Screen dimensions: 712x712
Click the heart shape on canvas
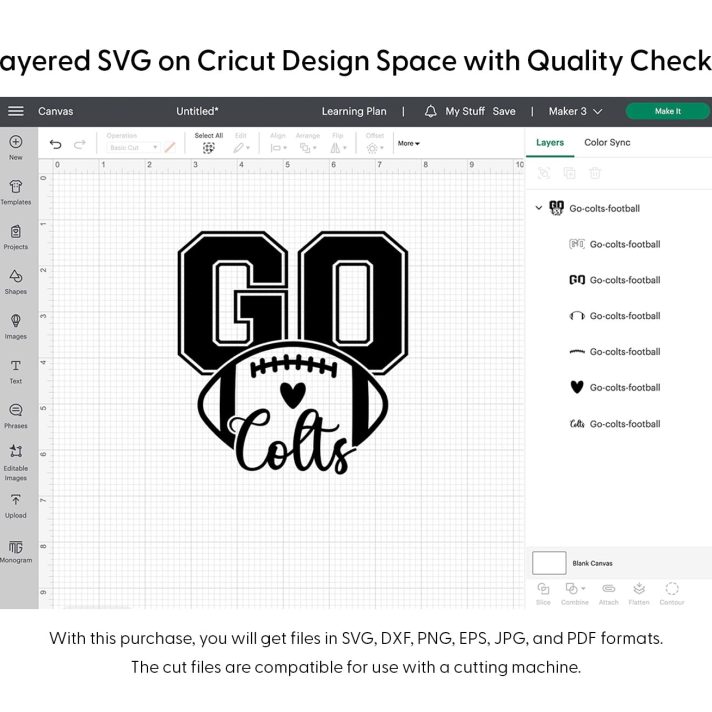click(293, 395)
